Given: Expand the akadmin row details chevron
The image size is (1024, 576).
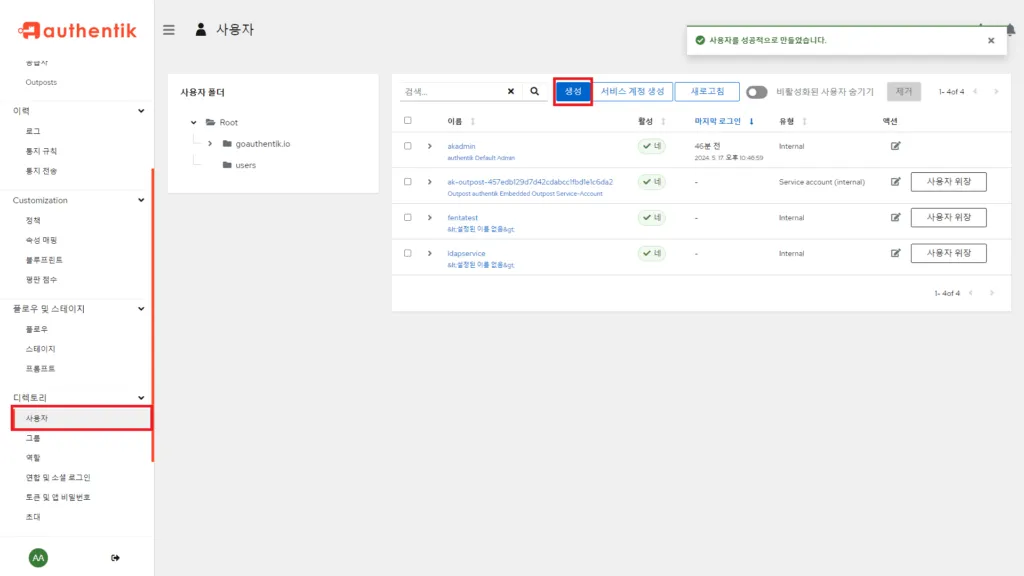Looking at the screenshot, I should [x=429, y=145].
